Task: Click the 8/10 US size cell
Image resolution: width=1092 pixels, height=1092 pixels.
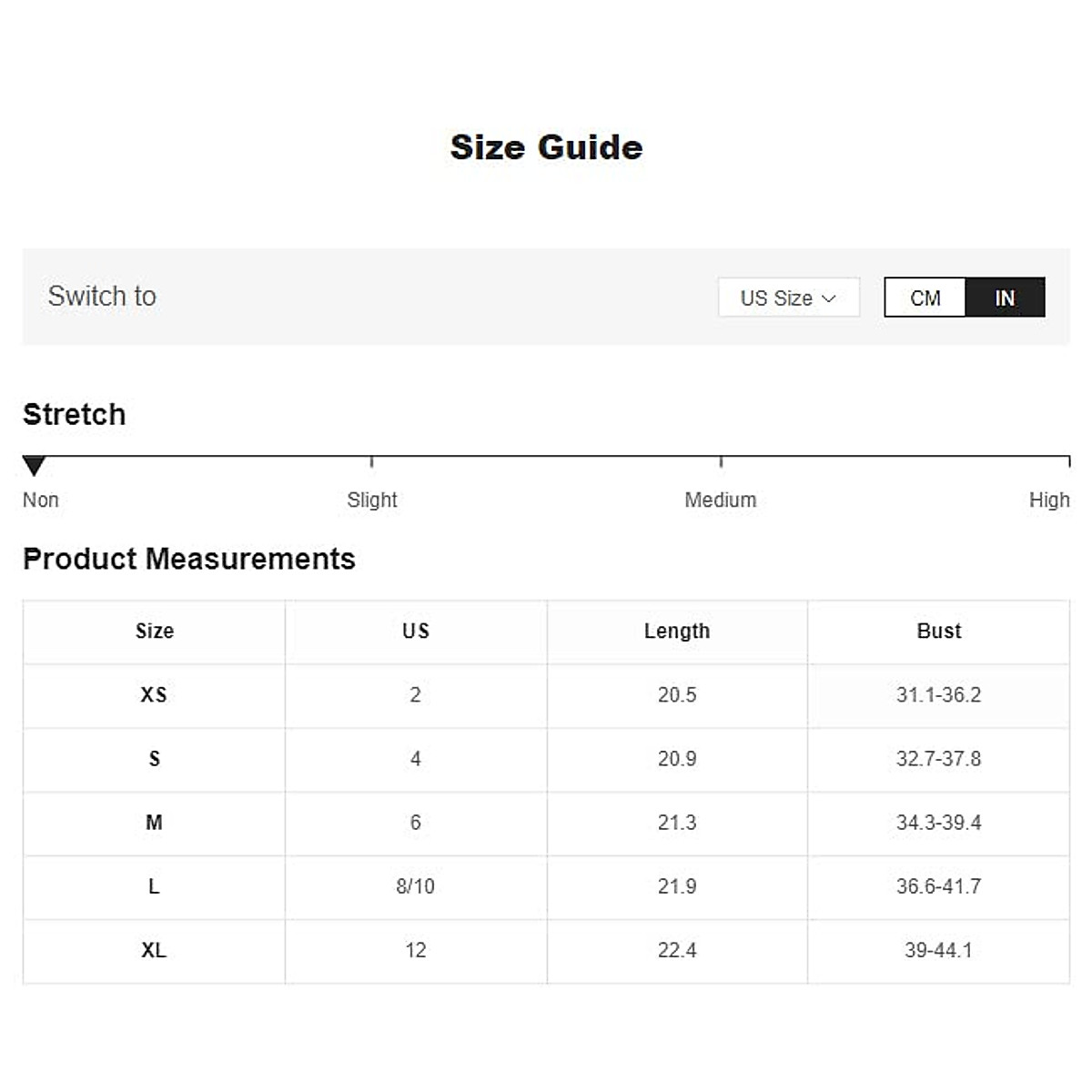Action: 416,886
